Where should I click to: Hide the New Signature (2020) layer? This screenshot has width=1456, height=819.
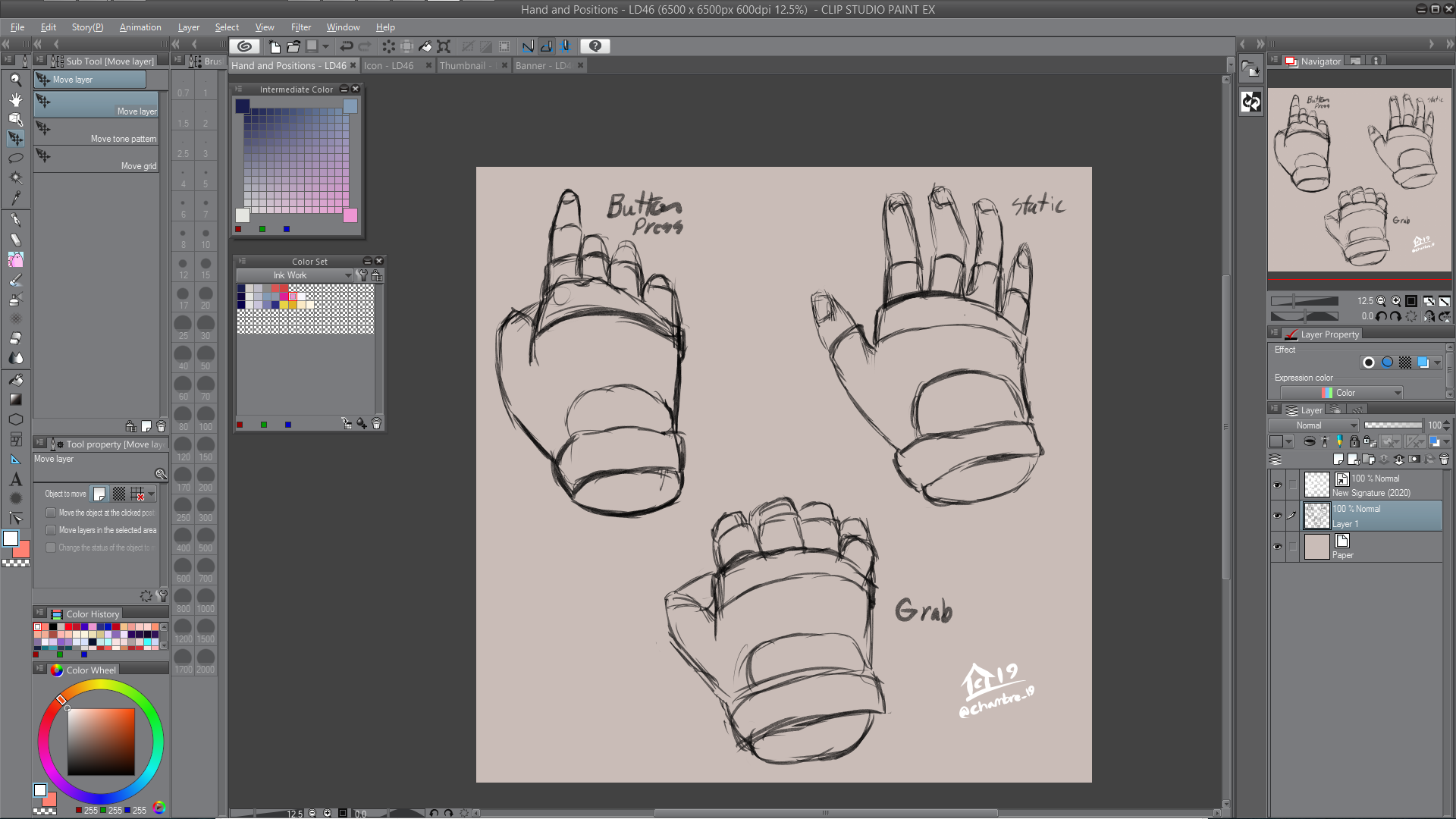coord(1277,485)
